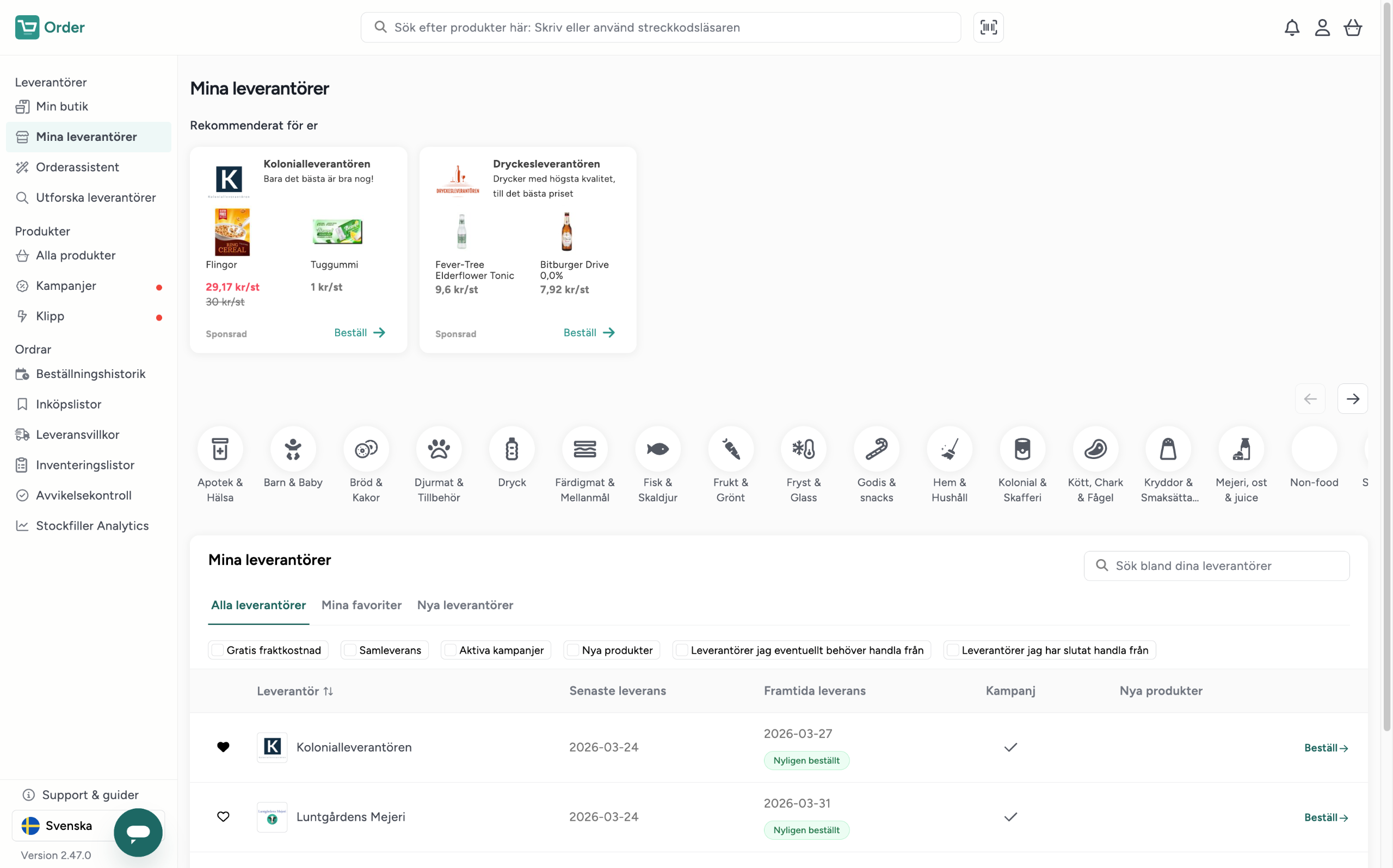This screenshot has height=868, width=1393.
Task: Click the barcode scanner icon
Action: point(988,27)
